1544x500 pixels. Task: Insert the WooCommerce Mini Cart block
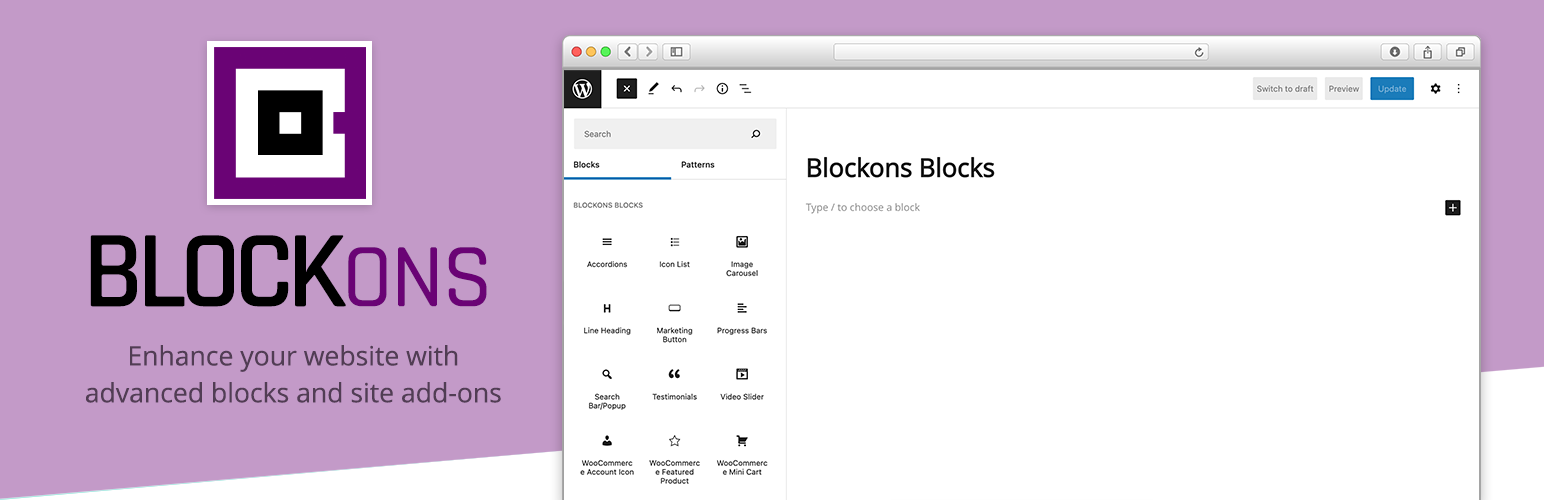[742, 455]
